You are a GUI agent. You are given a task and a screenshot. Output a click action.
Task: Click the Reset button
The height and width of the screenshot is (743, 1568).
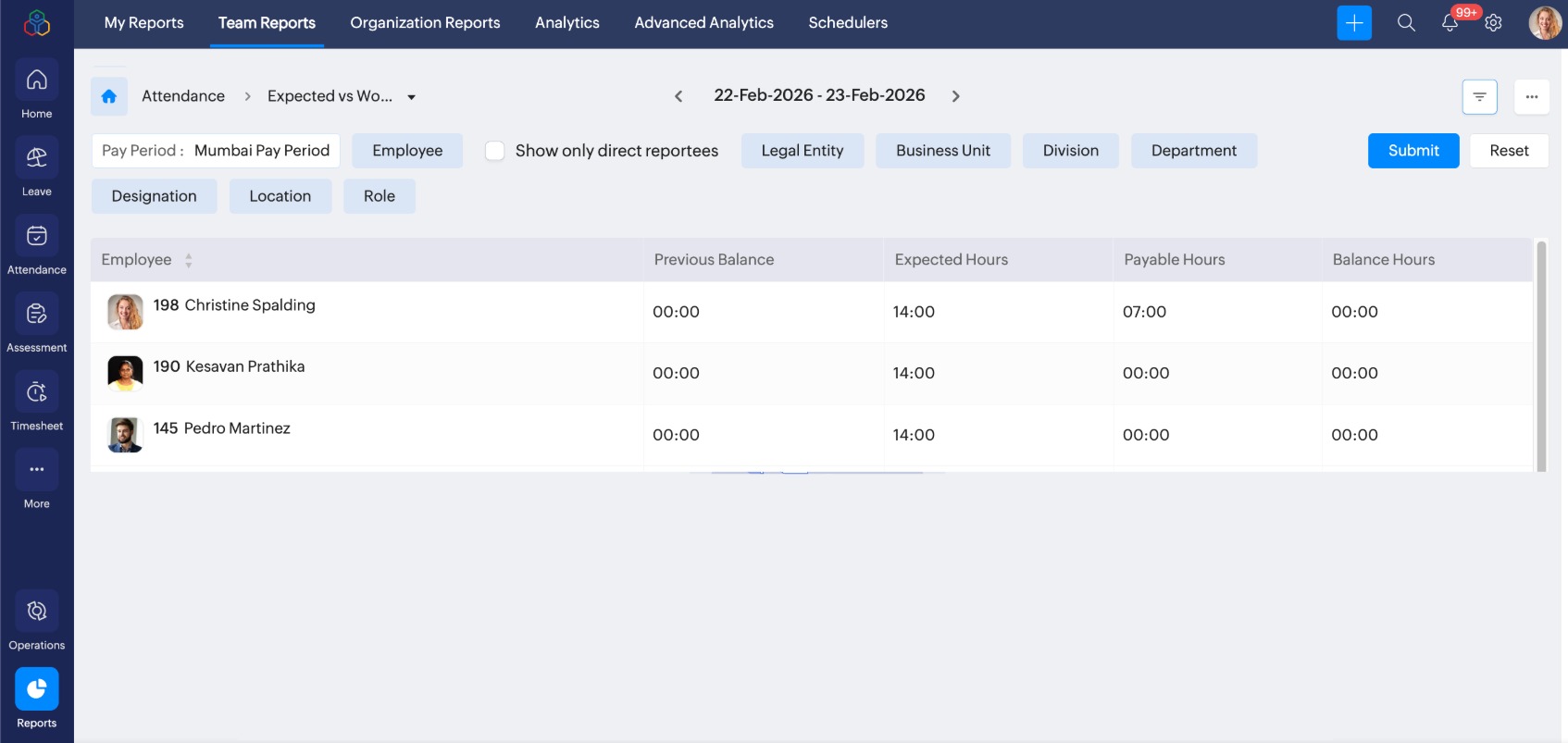(x=1509, y=151)
